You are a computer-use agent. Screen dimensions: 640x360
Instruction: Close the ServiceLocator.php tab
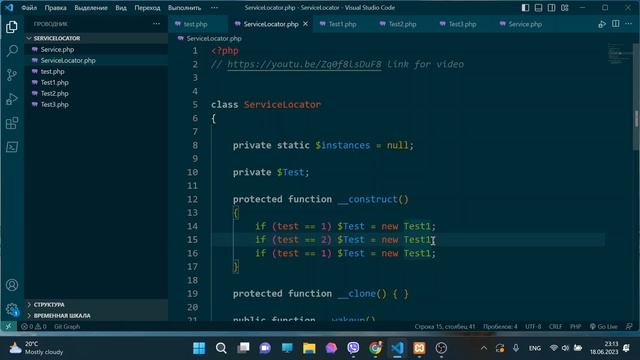[x=305, y=24]
